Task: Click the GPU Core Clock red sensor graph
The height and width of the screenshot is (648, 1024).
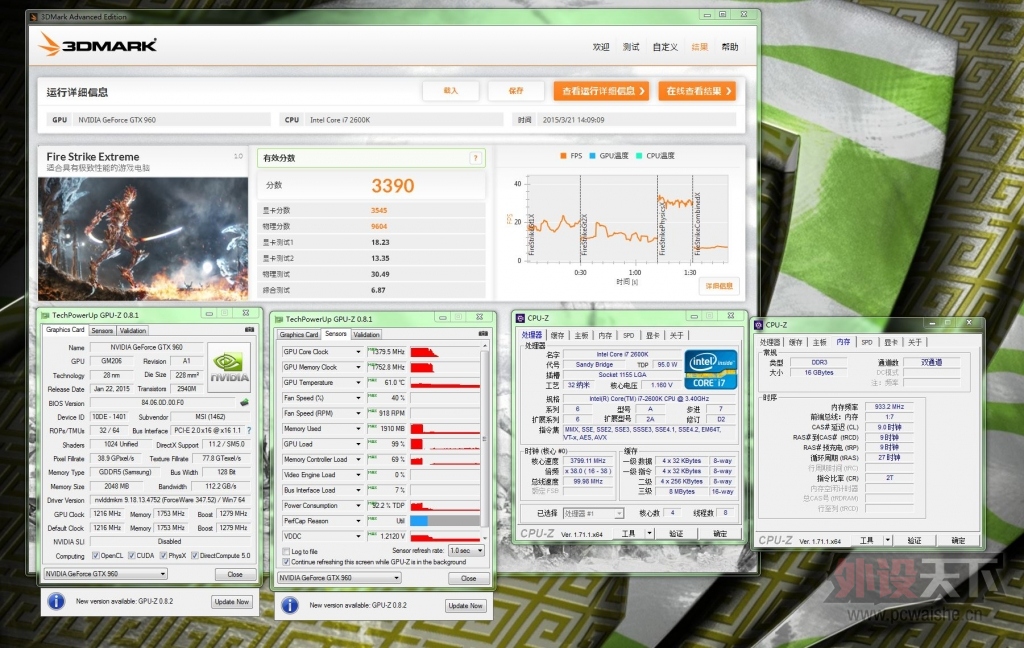Action: click(x=445, y=352)
